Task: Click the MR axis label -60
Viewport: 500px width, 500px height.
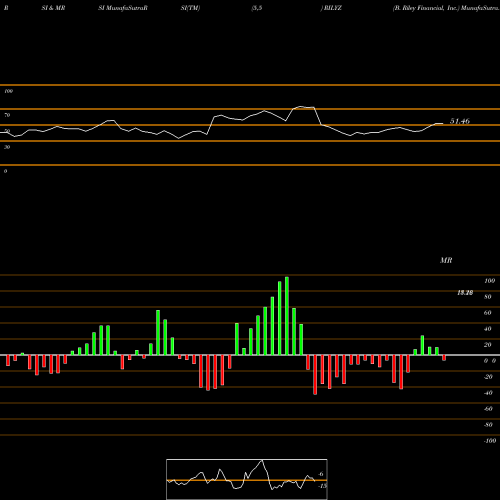Action: tap(488, 409)
